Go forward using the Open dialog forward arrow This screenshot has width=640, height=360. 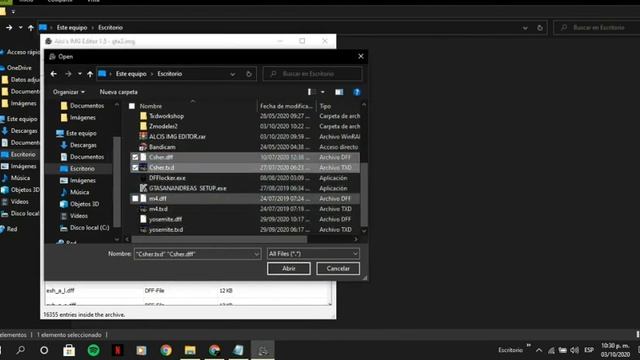pyautogui.click(x=68, y=74)
